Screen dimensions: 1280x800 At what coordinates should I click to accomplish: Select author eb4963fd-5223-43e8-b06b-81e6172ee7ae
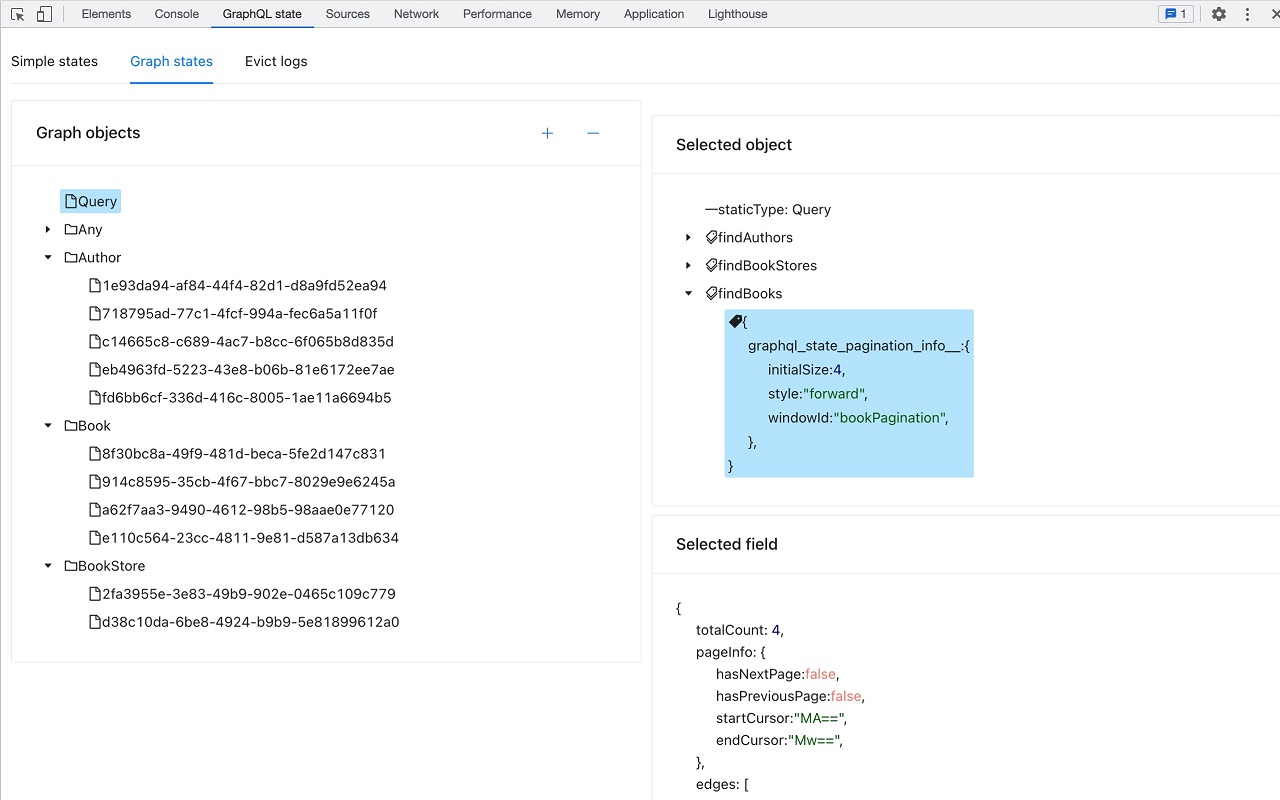[x=248, y=370]
